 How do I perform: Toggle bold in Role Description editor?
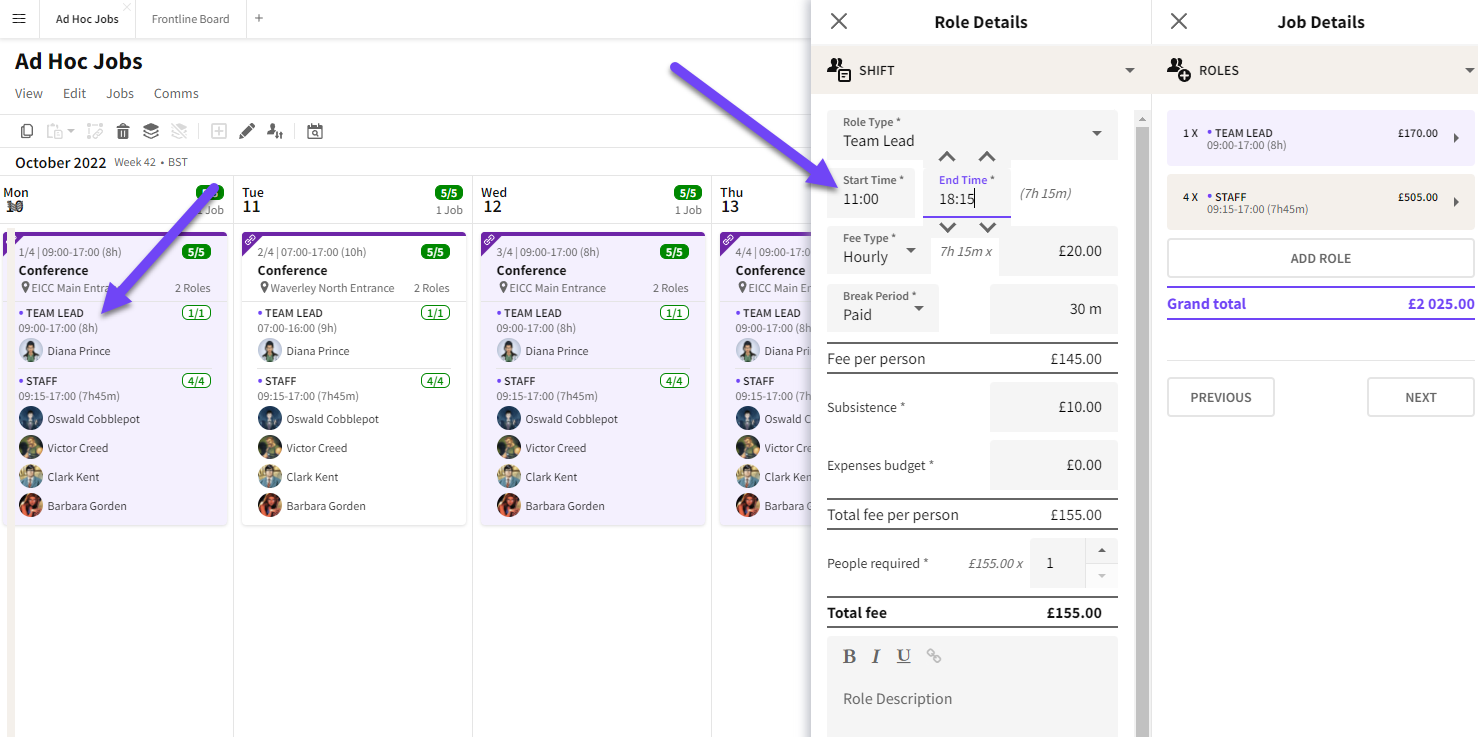(x=849, y=656)
